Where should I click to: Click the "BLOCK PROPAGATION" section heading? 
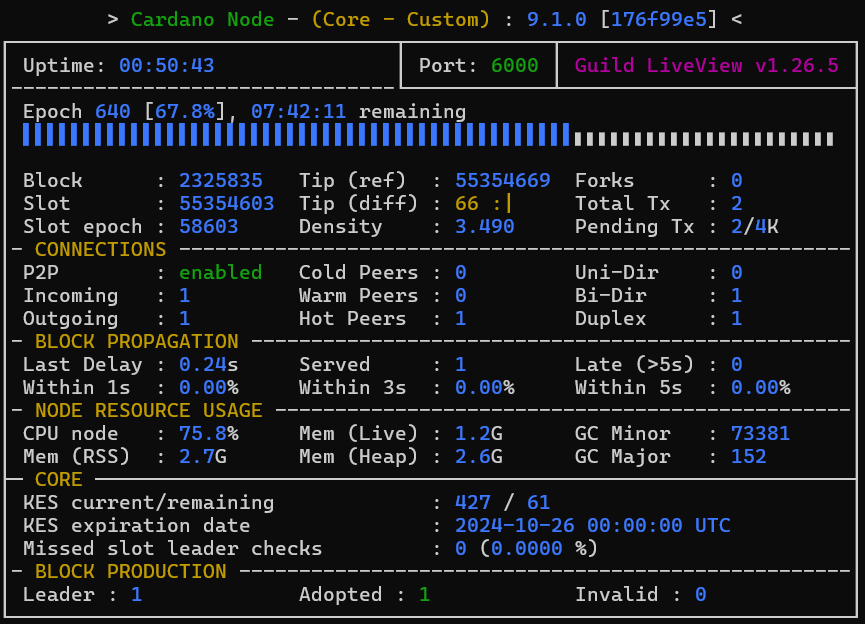pyautogui.click(x=137, y=342)
